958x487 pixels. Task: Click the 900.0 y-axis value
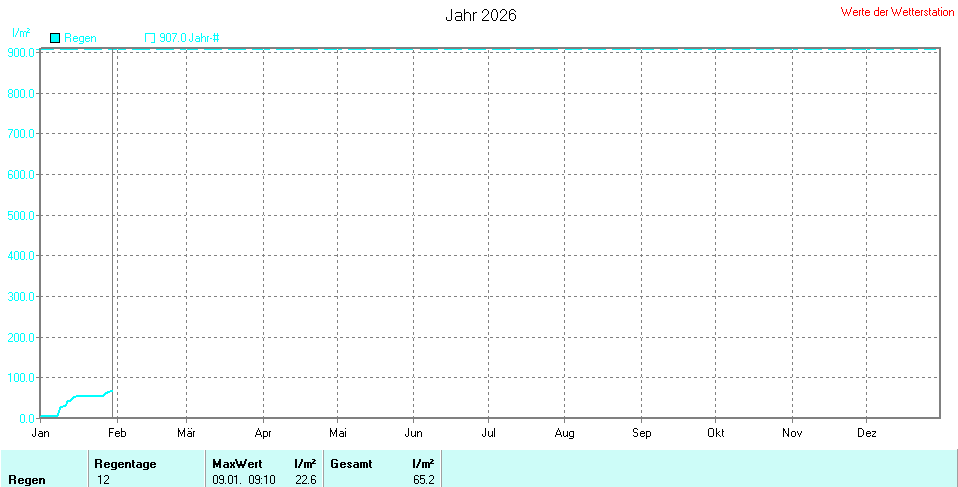20,52
